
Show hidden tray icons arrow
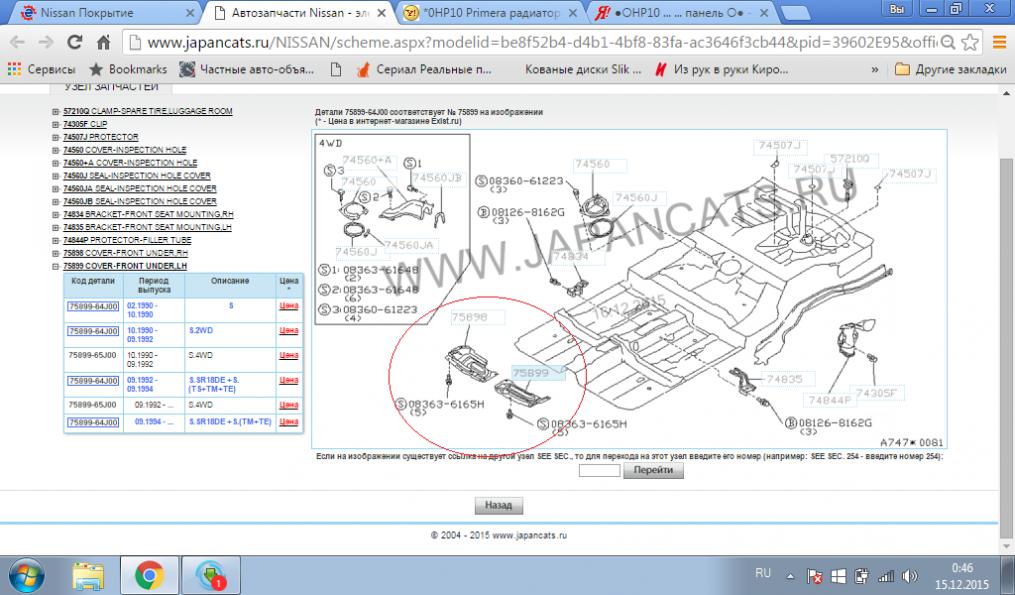point(791,576)
